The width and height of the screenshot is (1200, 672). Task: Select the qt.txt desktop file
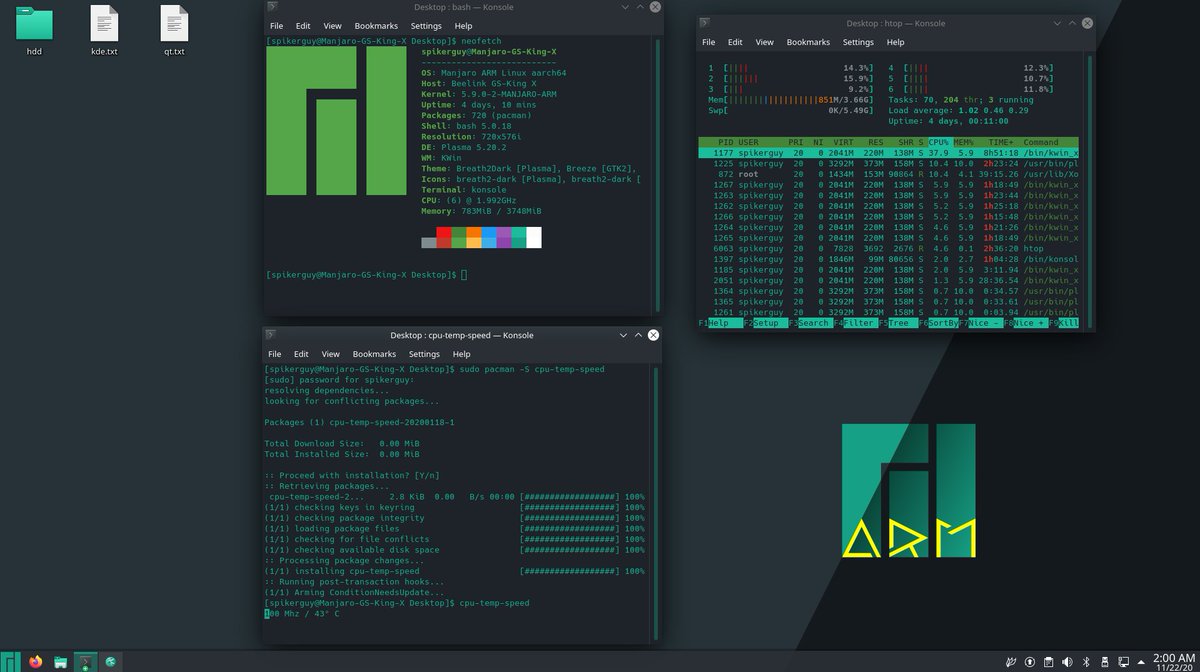tap(174, 29)
